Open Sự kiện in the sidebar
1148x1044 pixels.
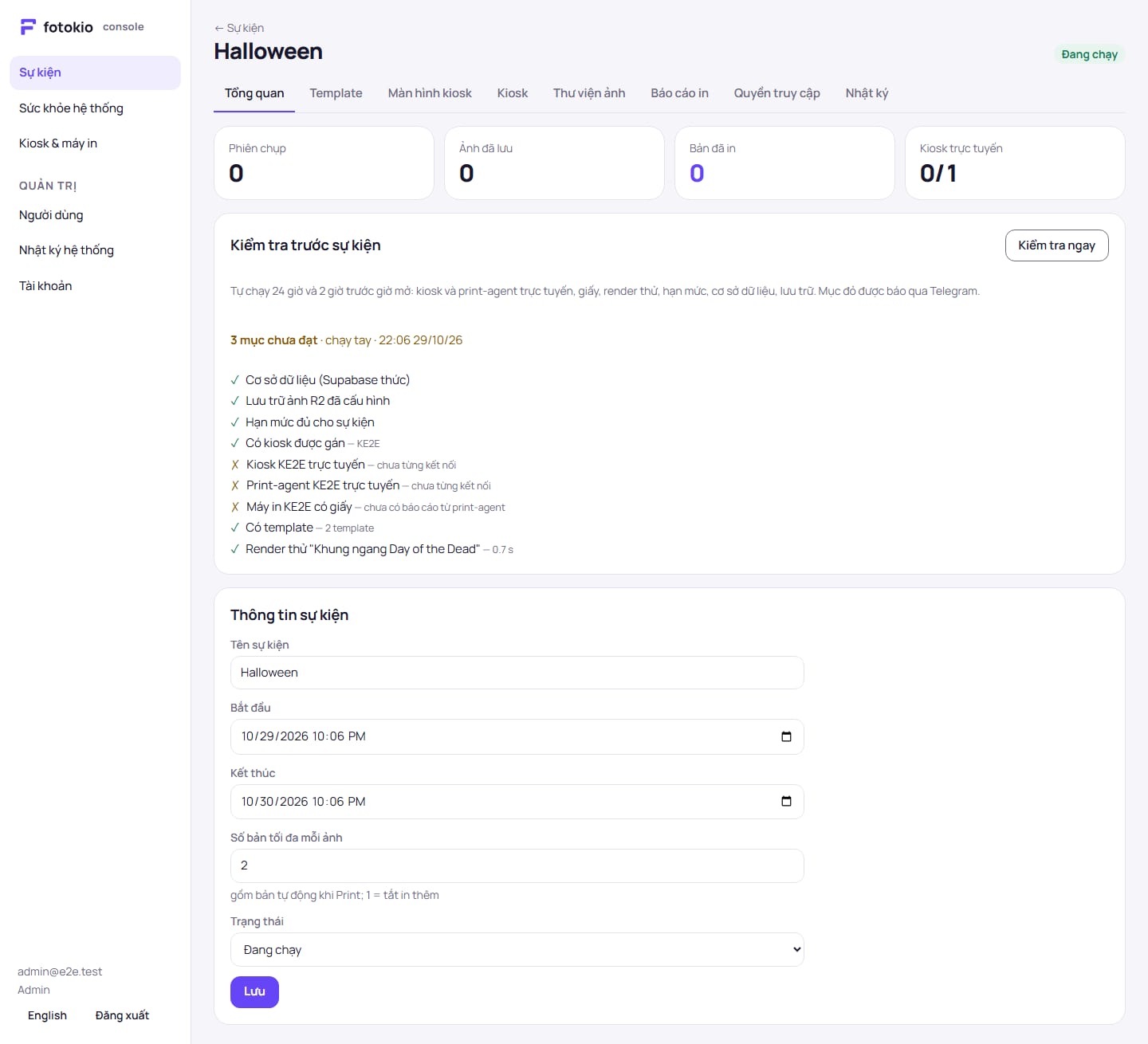click(95, 73)
